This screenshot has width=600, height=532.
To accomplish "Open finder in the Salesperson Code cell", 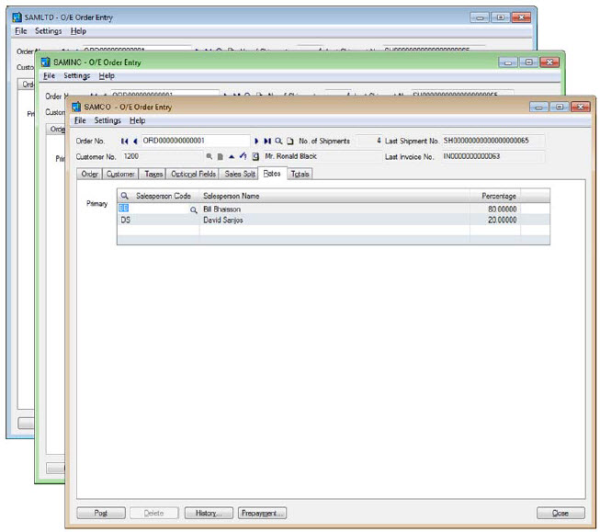I will click(x=194, y=210).
